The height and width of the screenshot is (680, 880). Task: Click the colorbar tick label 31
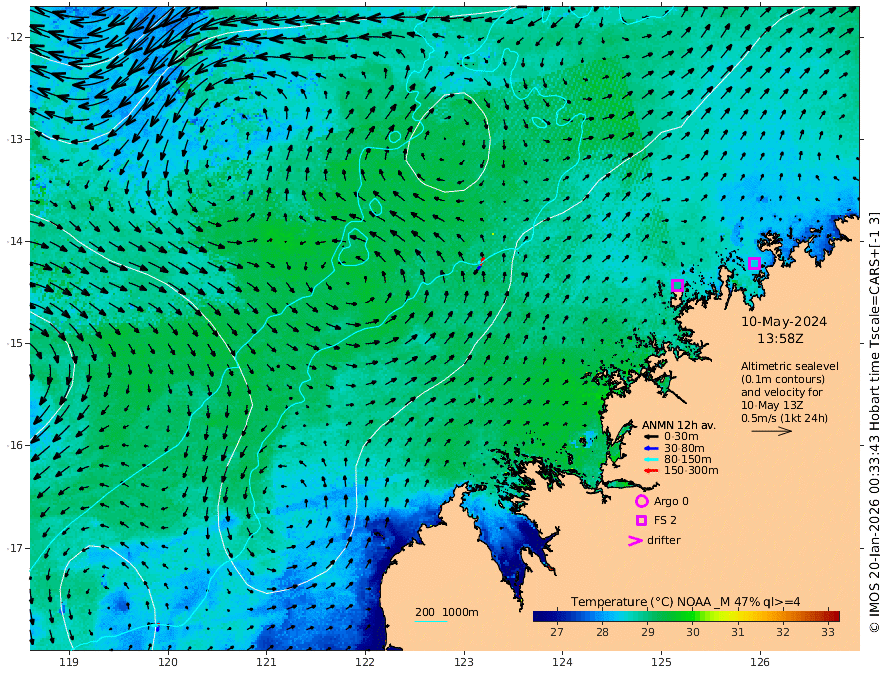click(x=737, y=632)
